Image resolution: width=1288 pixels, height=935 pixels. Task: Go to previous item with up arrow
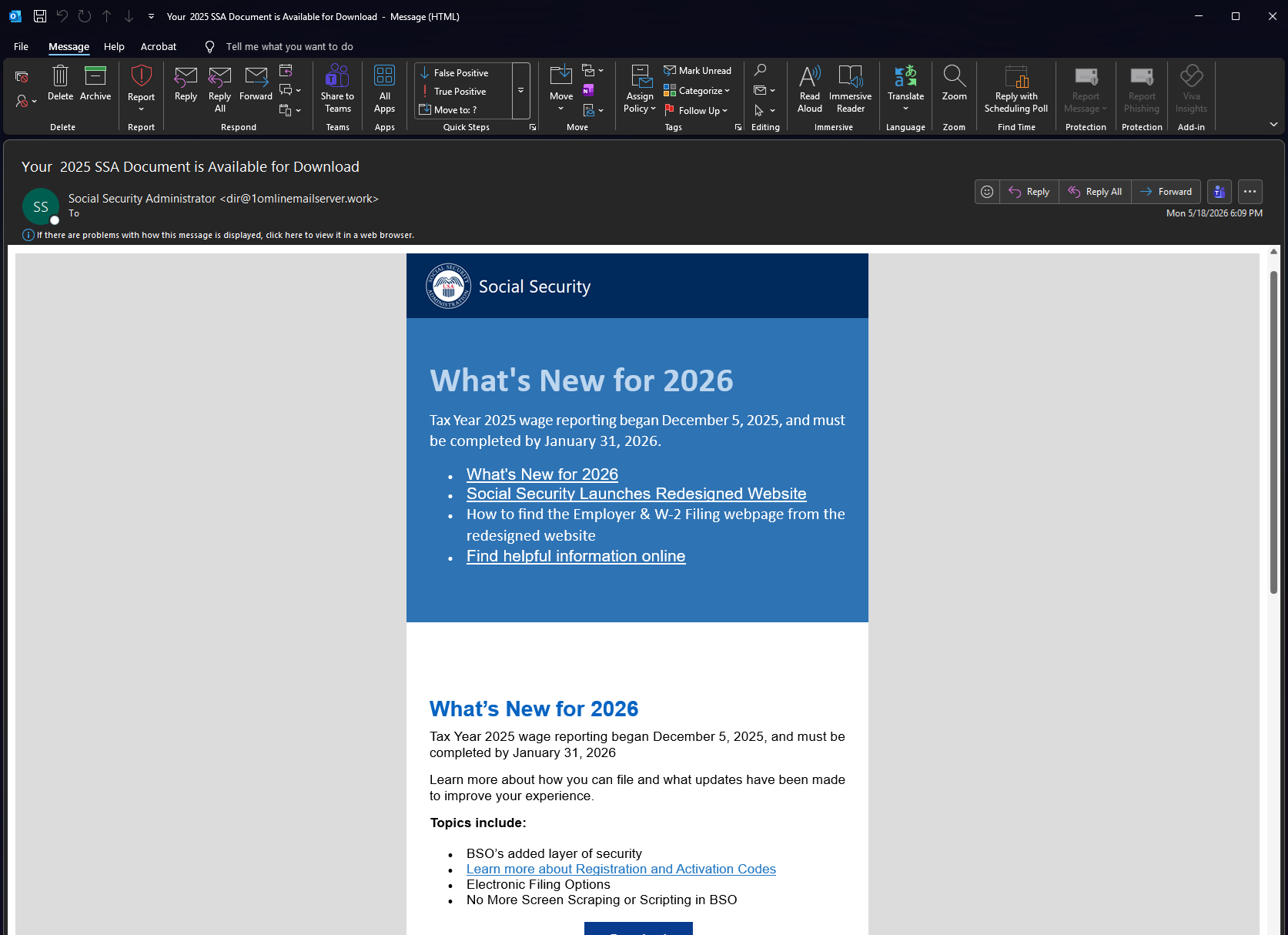[107, 16]
